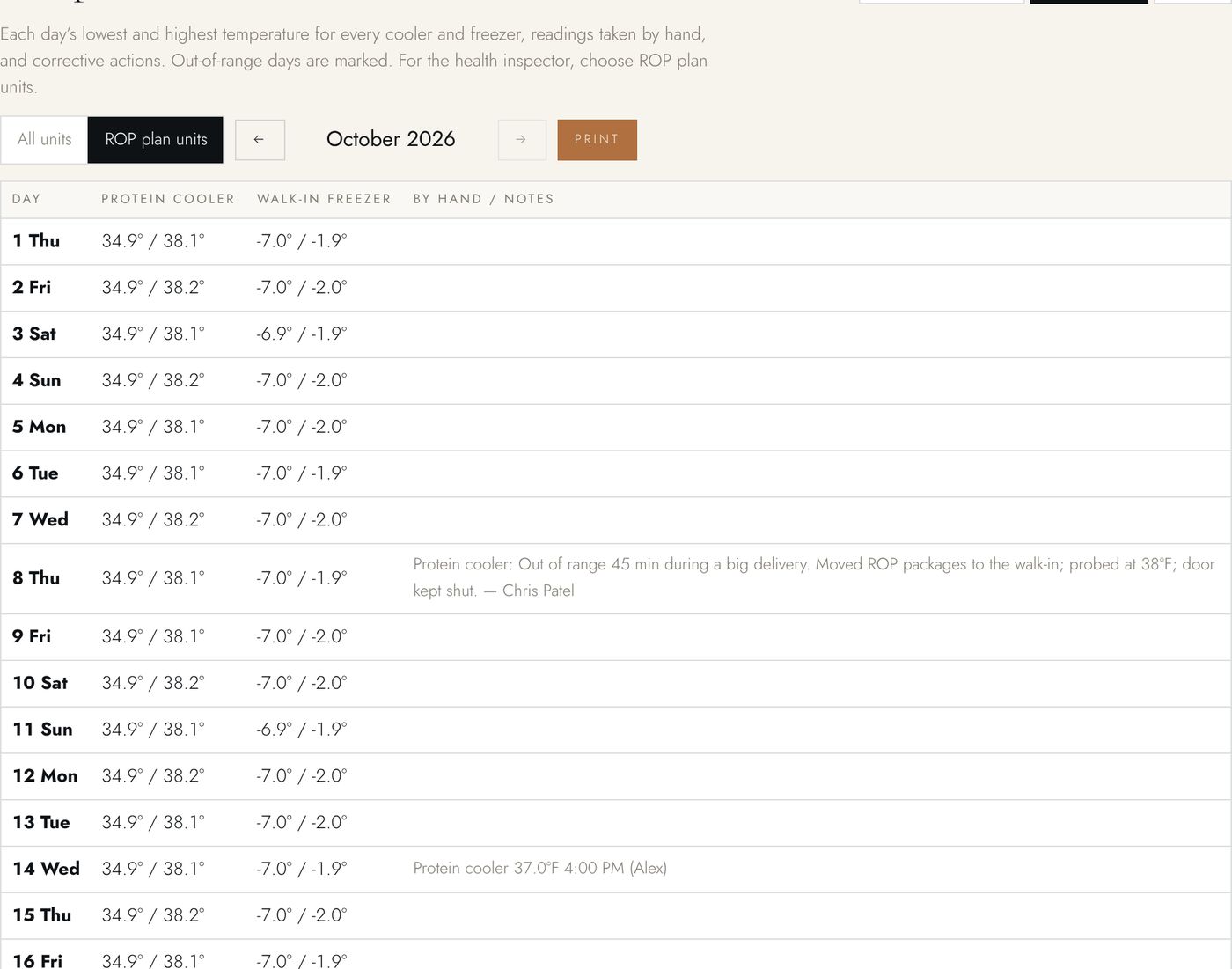Click walk-in freezer reading for 9 Fri

pyautogui.click(x=302, y=636)
